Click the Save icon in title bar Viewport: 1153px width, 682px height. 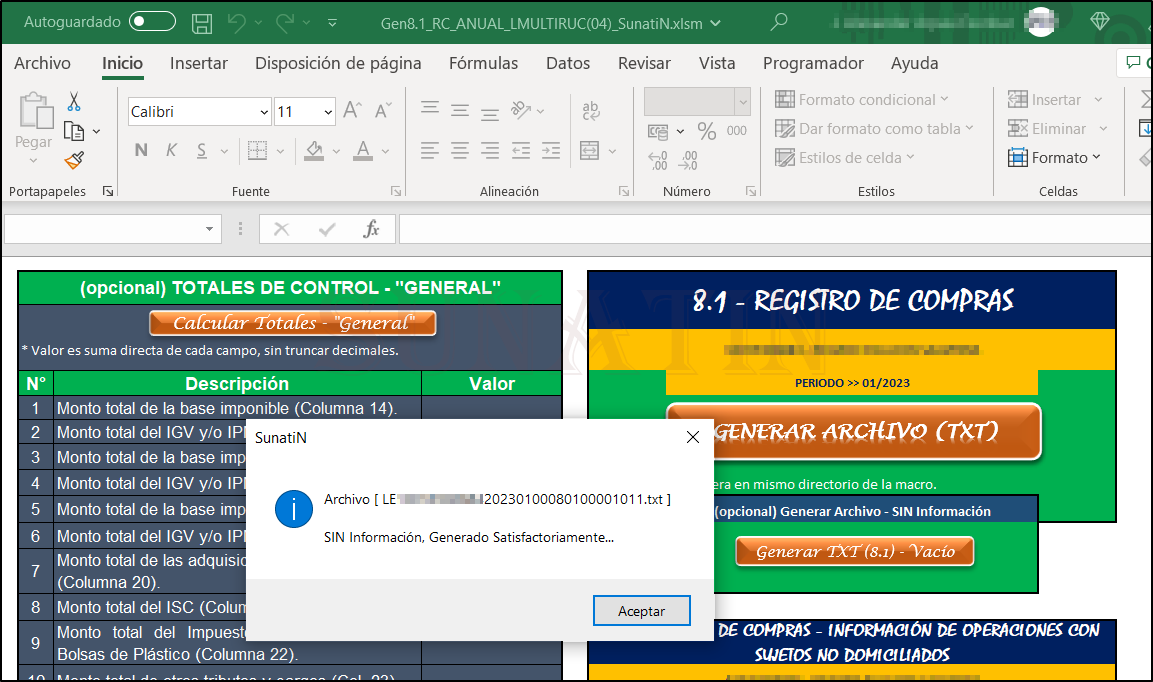(x=201, y=22)
